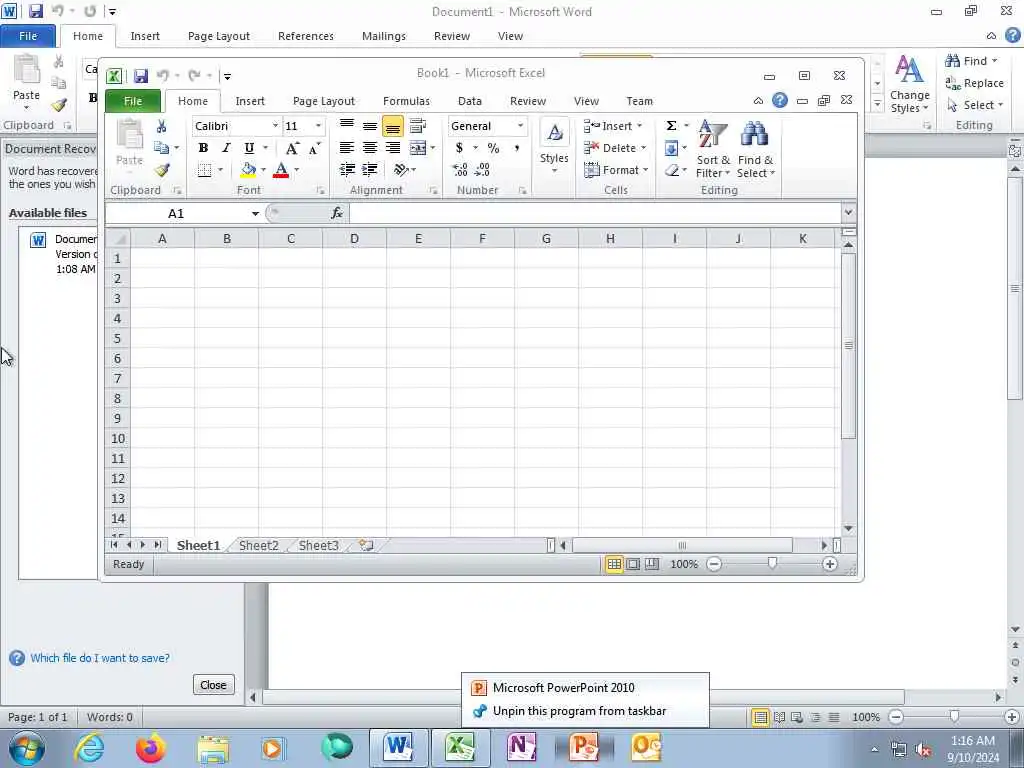The height and width of the screenshot is (768, 1024).
Task: Open Excel font name Calibri dropdown
Action: click(275, 126)
